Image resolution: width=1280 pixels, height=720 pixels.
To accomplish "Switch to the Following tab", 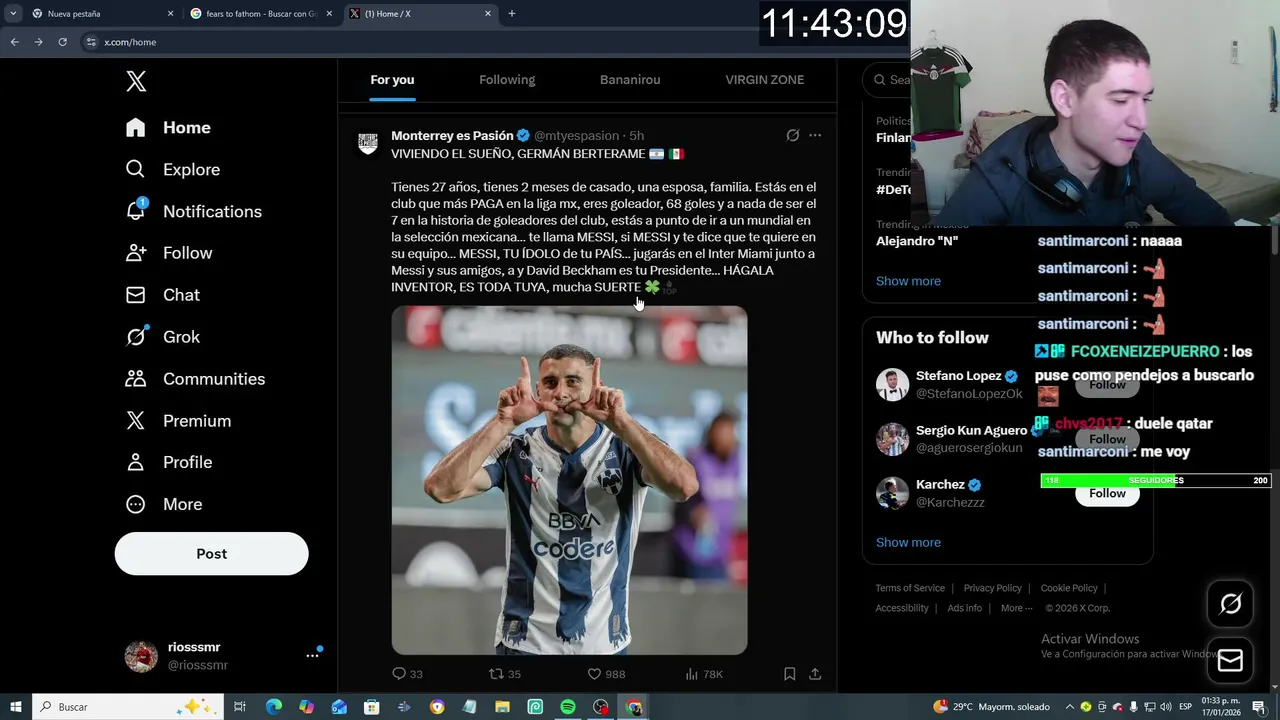I will pyautogui.click(x=507, y=80).
